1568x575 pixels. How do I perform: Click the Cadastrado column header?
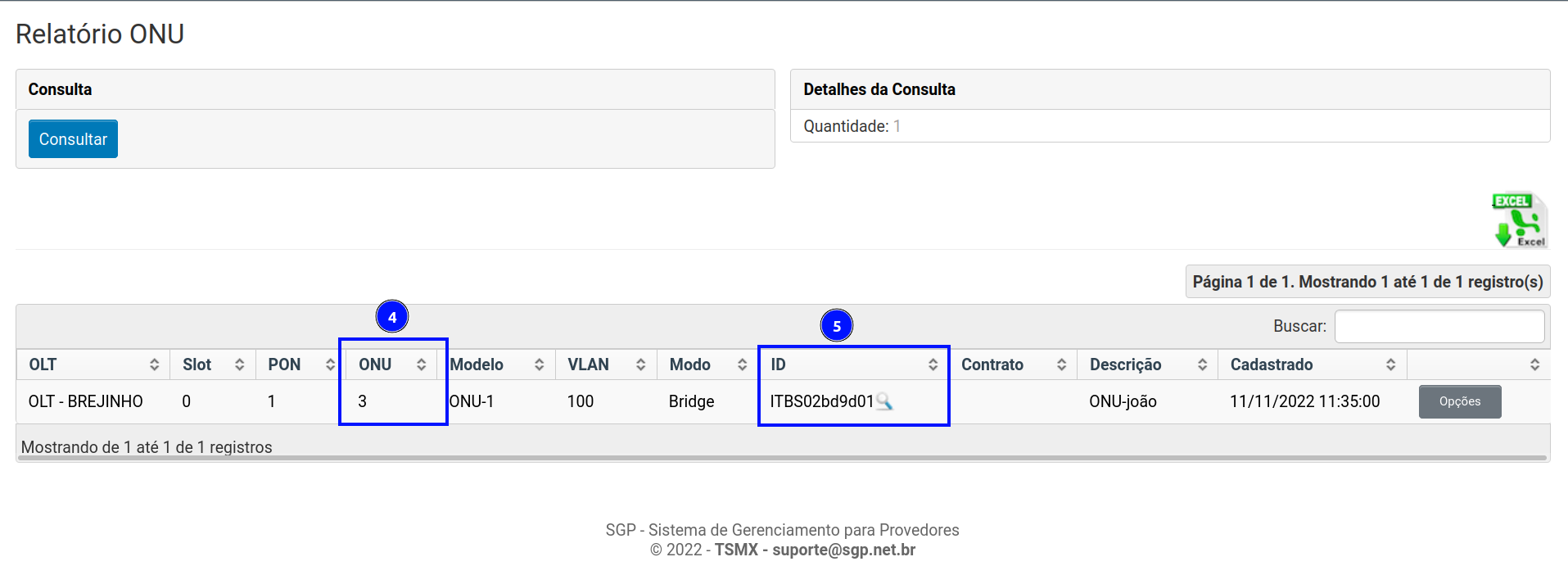click(x=1272, y=364)
